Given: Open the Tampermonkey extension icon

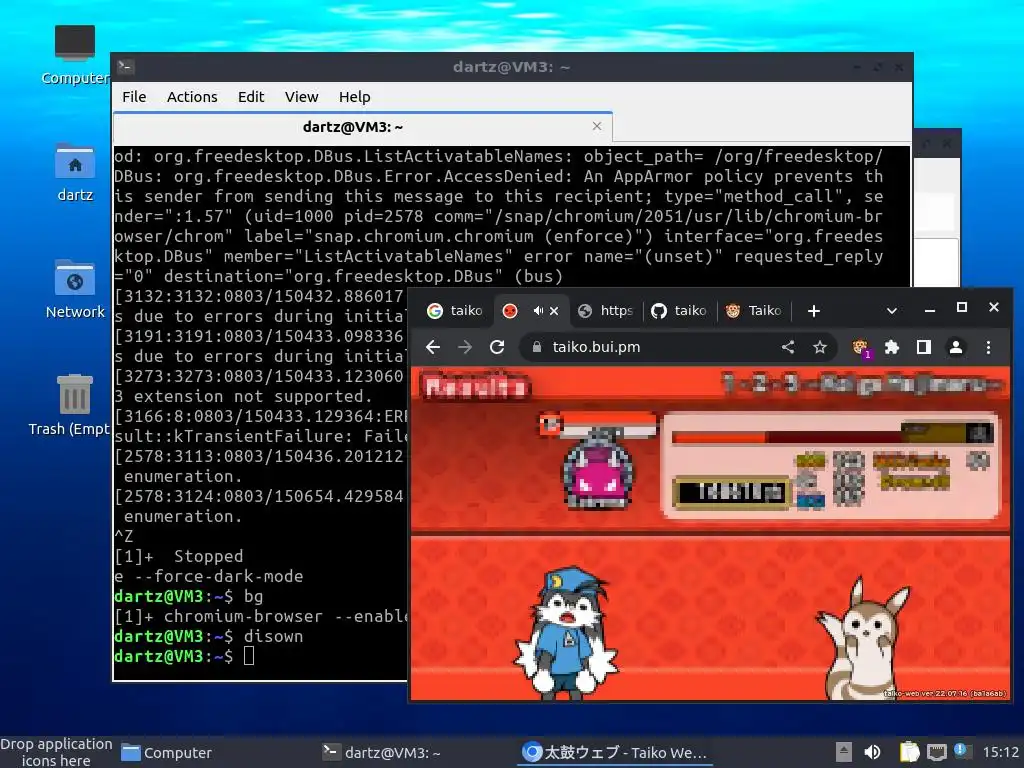Looking at the screenshot, I should tap(861, 348).
